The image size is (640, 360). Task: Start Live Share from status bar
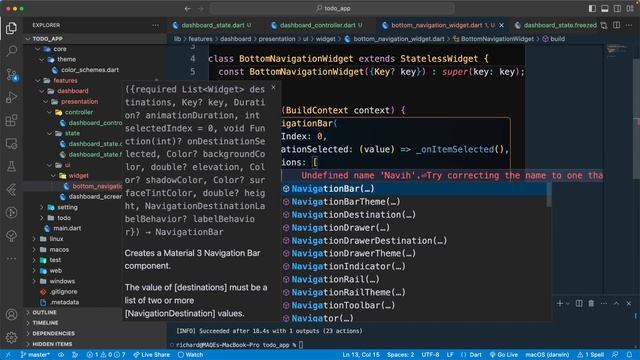click(152, 355)
